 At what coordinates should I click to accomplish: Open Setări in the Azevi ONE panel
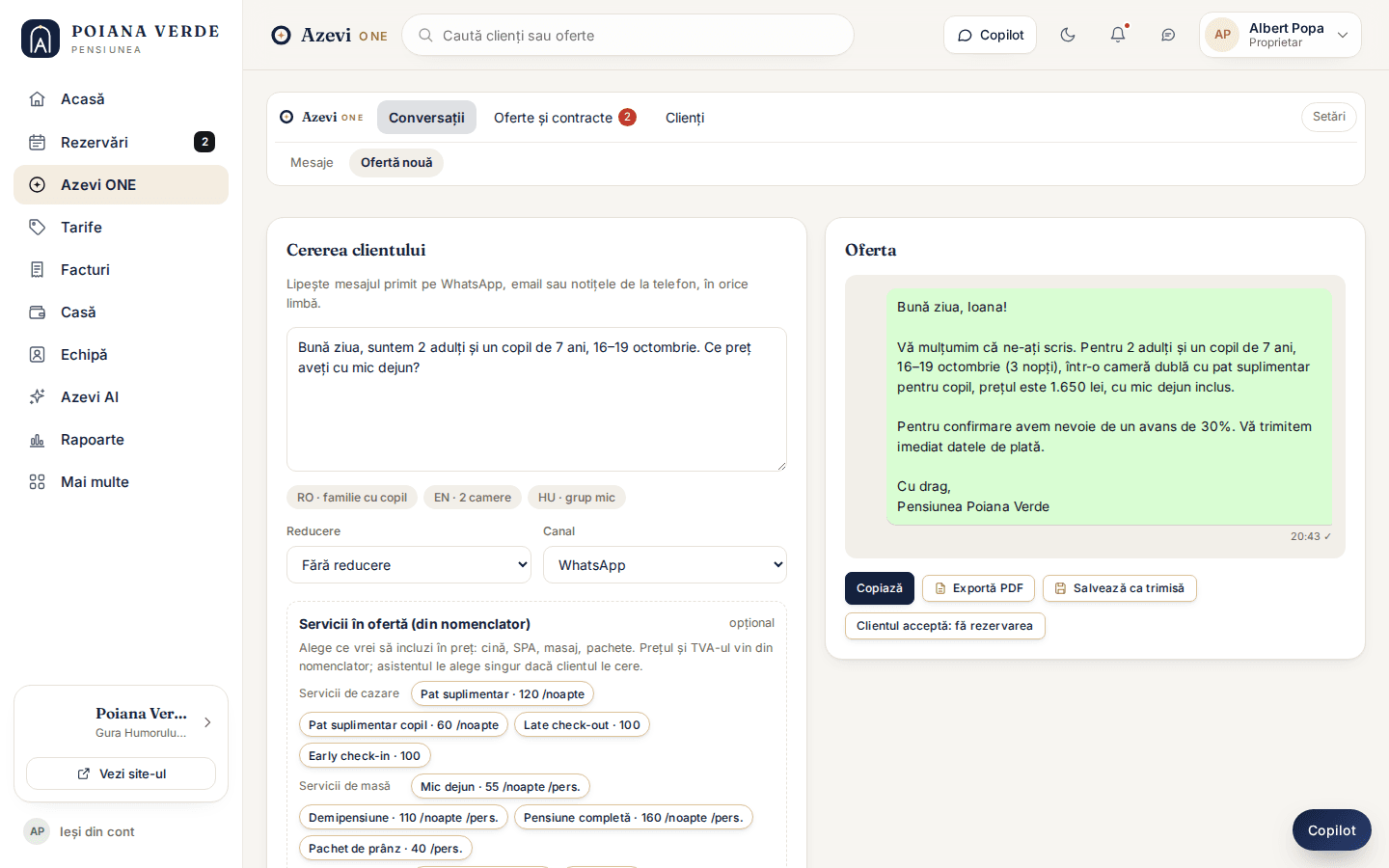point(1329,117)
